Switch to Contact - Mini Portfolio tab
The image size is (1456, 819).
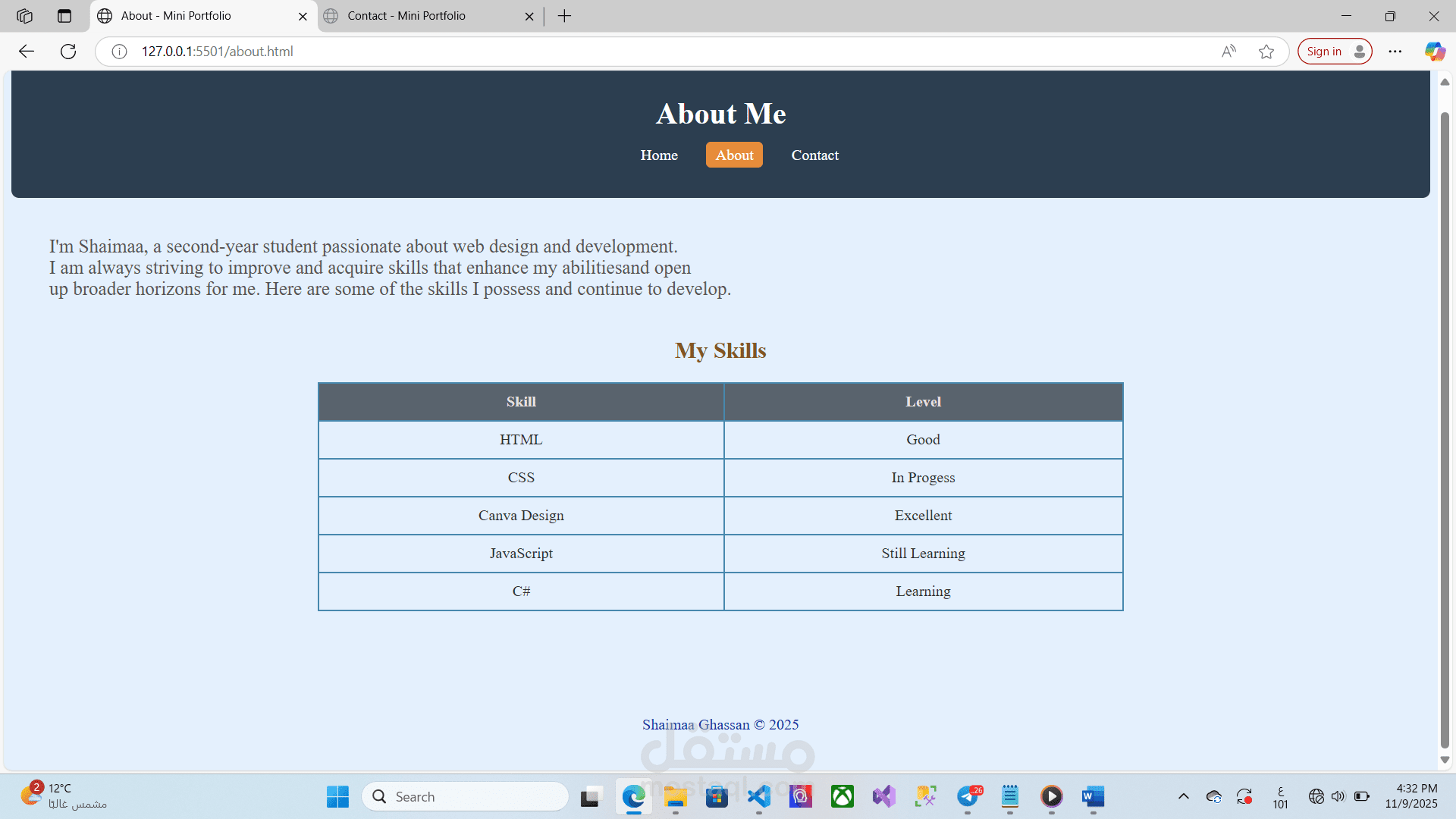click(406, 16)
